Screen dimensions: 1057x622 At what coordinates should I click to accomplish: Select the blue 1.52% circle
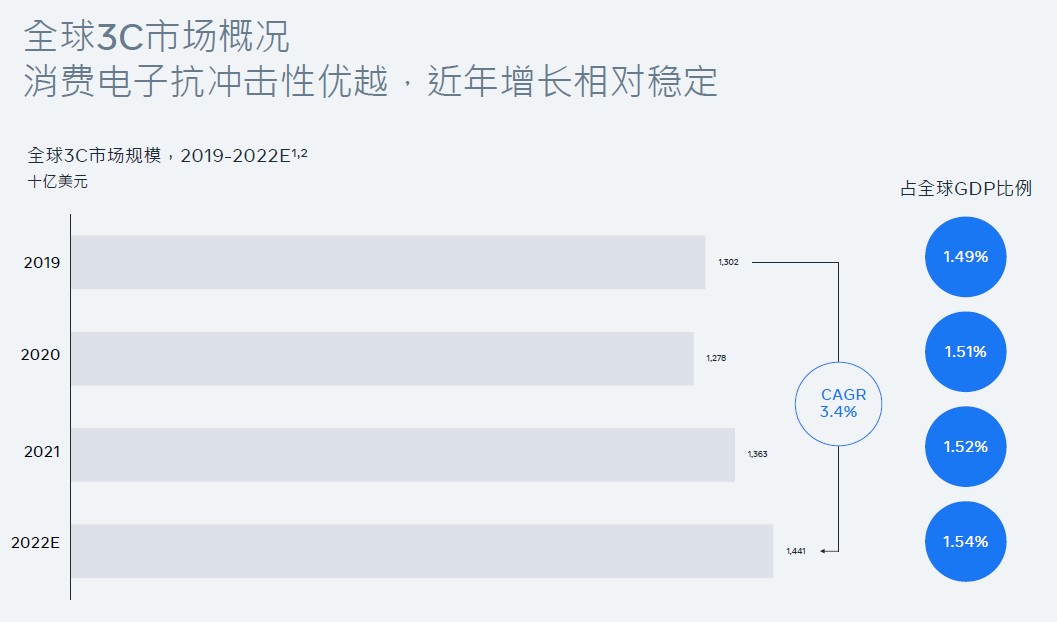pyautogui.click(x=965, y=447)
